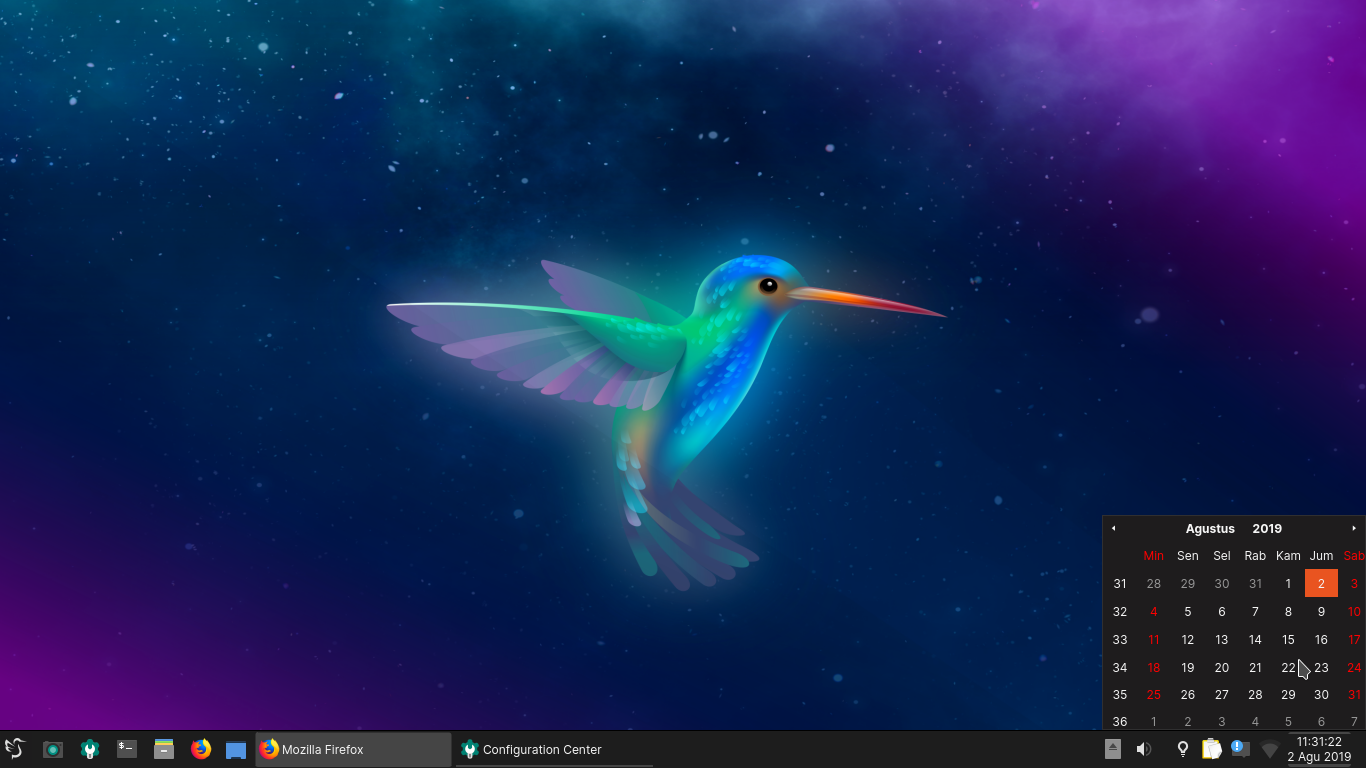The width and height of the screenshot is (1366, 768).
Task: Select August 14 in the calendar
Action: point(1255,639)
